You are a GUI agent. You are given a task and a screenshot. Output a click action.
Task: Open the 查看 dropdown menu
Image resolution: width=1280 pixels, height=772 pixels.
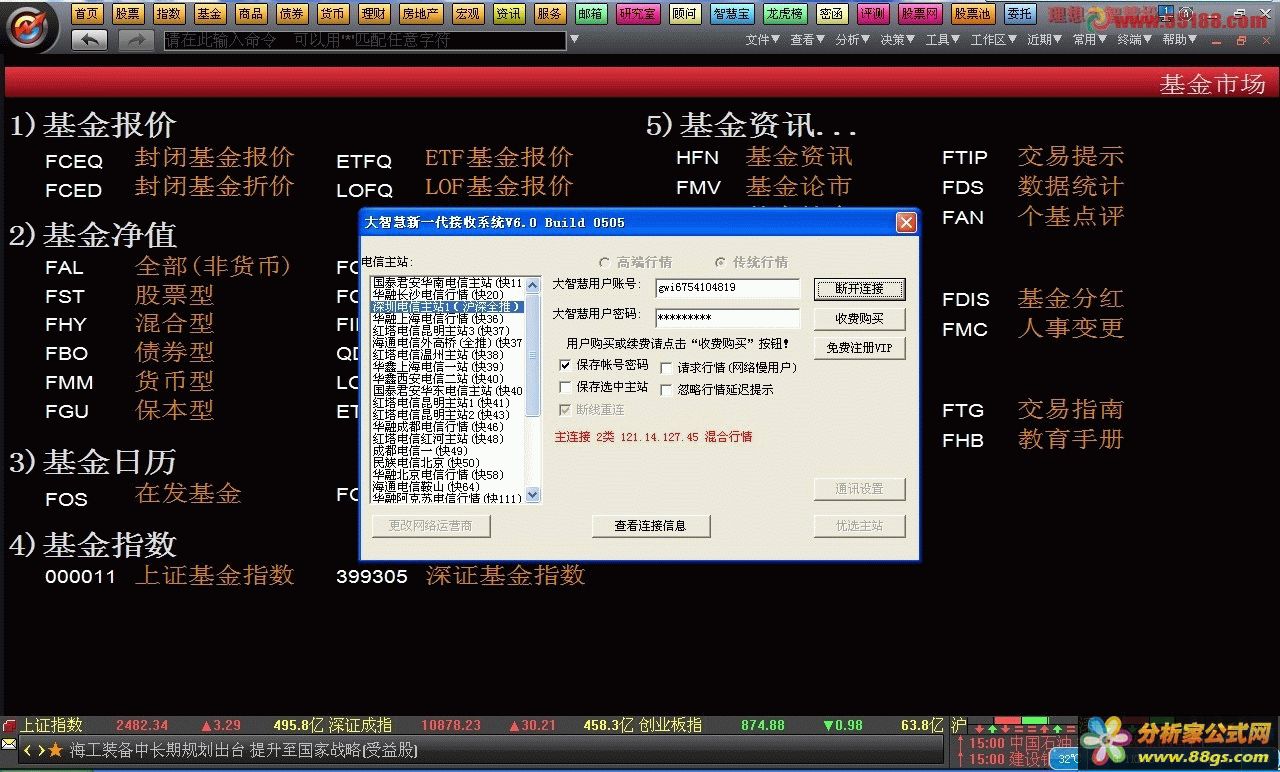pyautogui.click(x=807, y=40)
